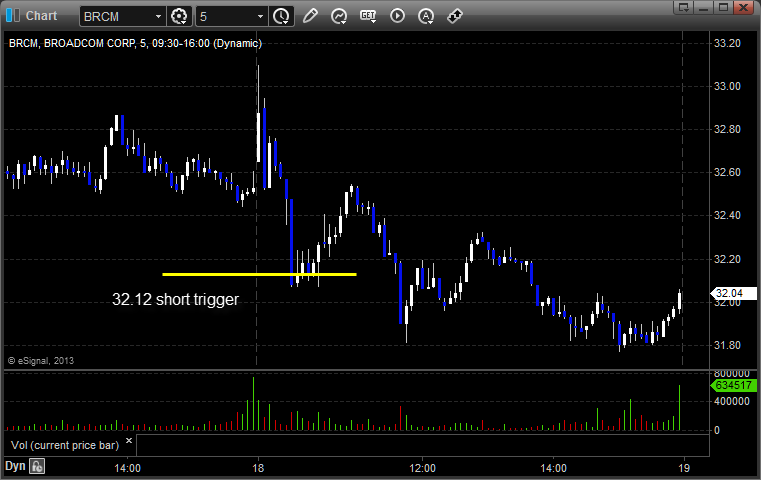Viewport: 761px width, 480px height.
Task: Maximize the chart window
Action: (723, 7)
